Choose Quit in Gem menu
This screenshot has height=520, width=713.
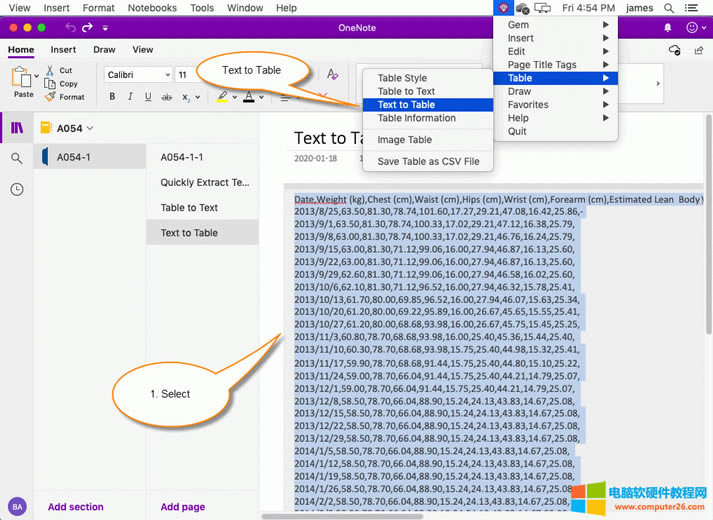[555, 131]
